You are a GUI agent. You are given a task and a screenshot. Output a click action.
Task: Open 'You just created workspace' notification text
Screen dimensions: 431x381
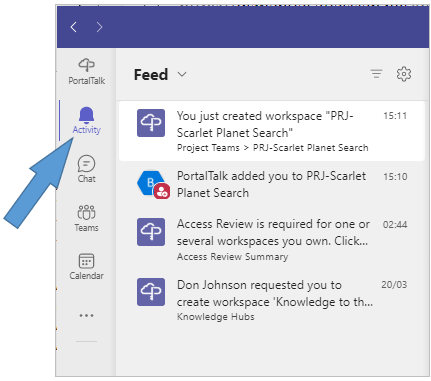pos(265,124)
